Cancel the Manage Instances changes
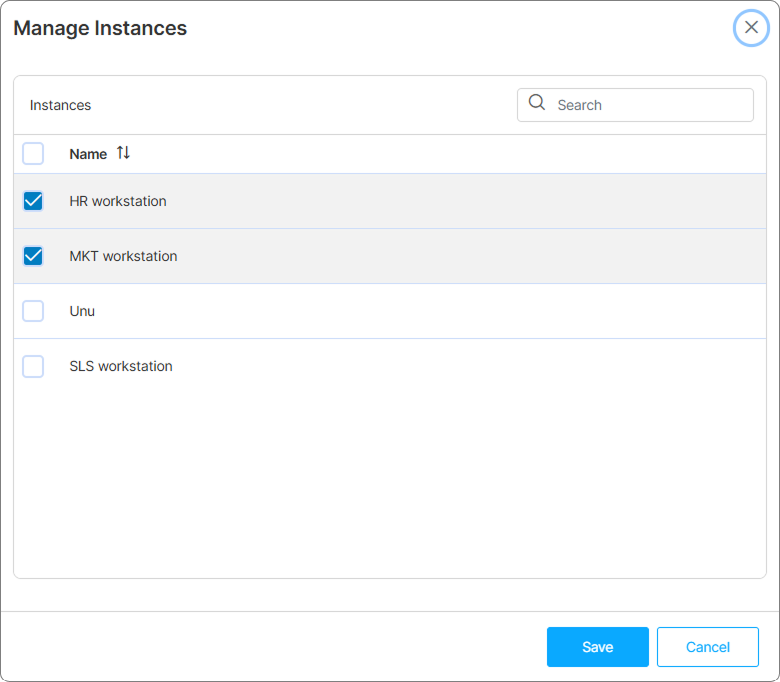780x682 pixels. (707, 647)
